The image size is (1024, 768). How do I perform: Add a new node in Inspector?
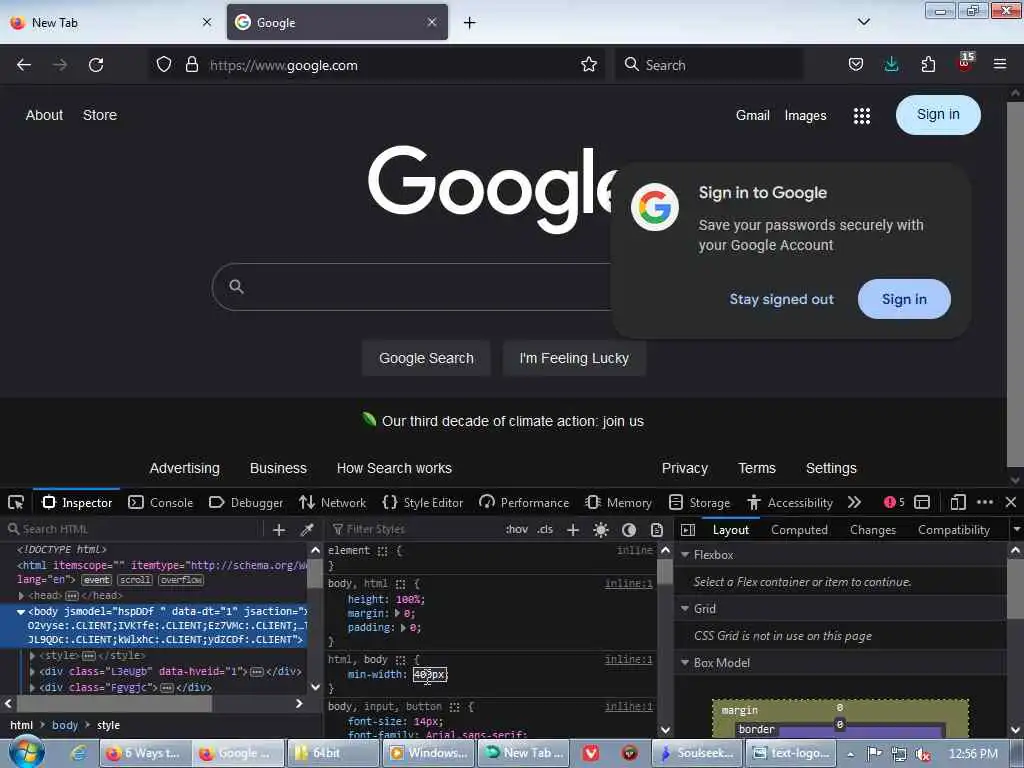point(279,530)
